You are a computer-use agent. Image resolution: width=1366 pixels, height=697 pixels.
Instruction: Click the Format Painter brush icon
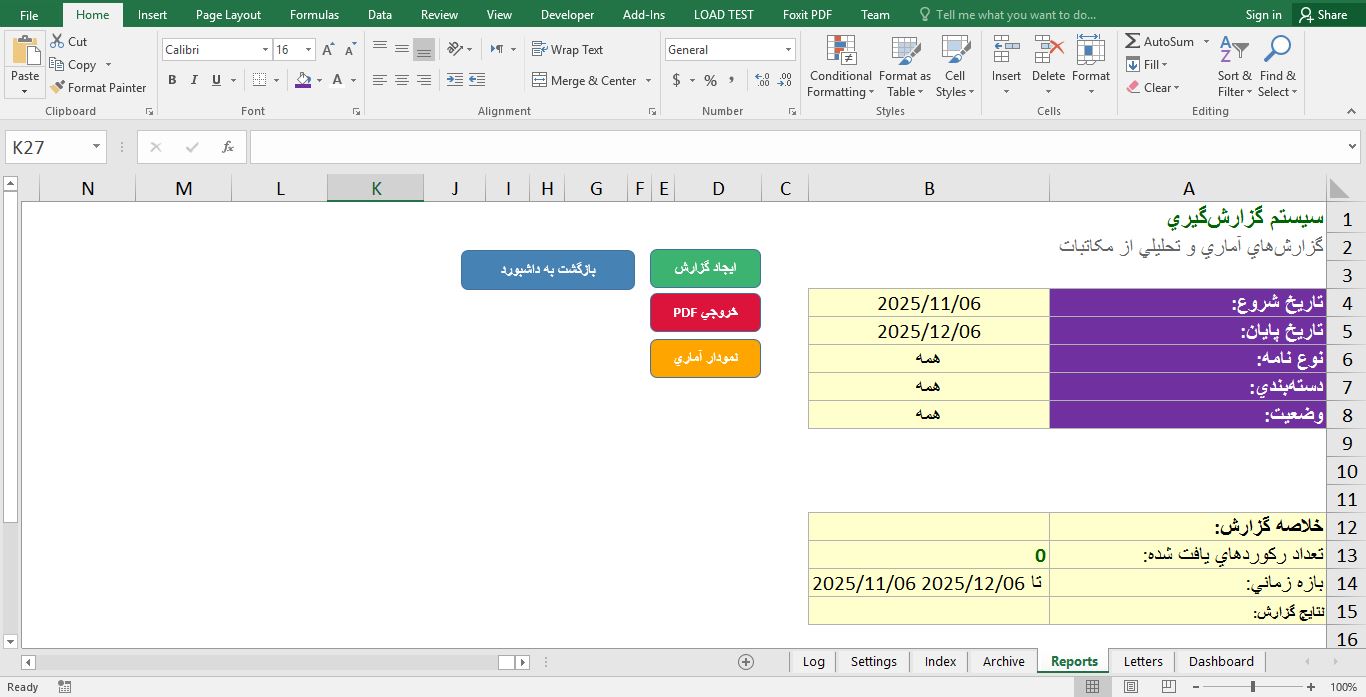(56, 88)
